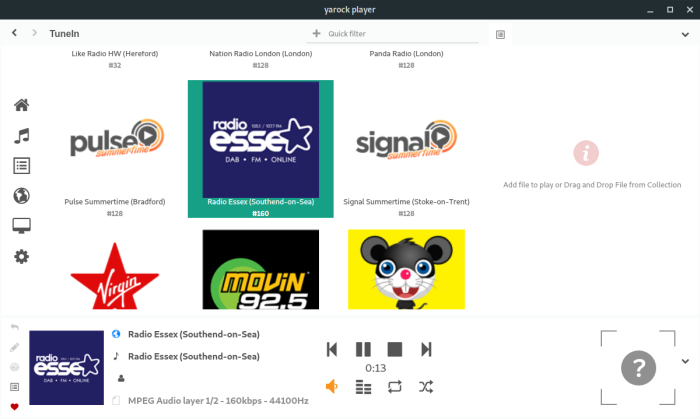Click the globe icon beside now playing station
This screenshot has width=700, height=419.
pos(116,334)
